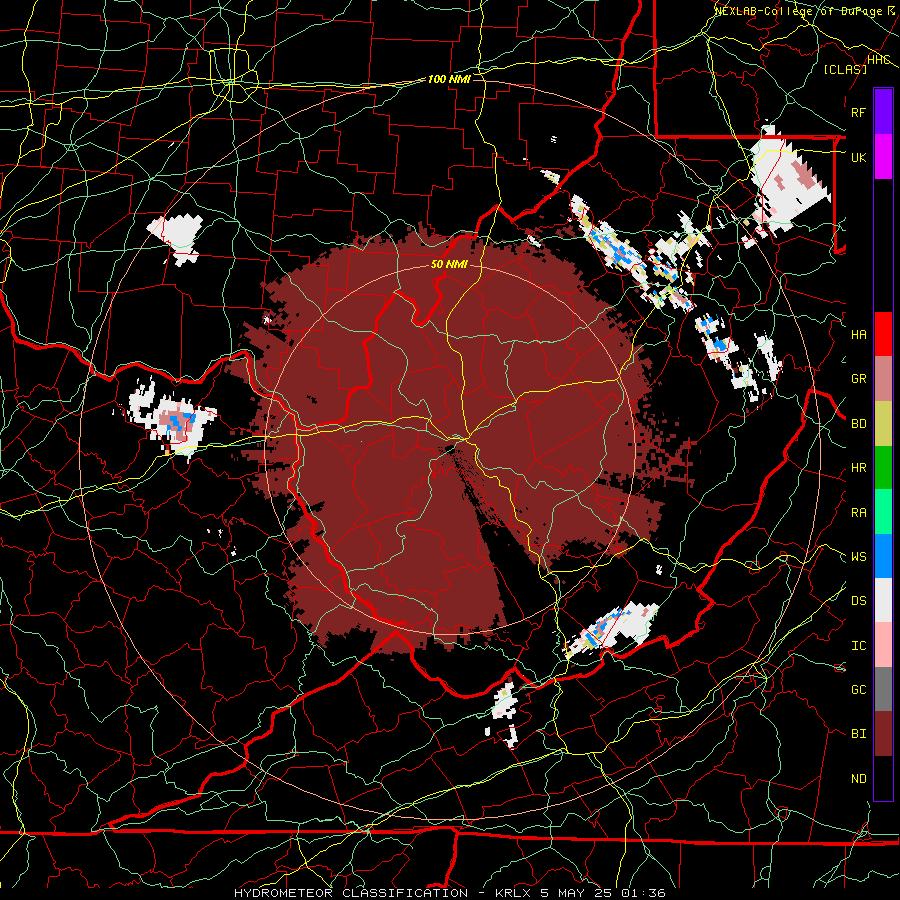Click the BI dark red legend swatch
Screen dimensions: 900x900
(x=883, y=734)
